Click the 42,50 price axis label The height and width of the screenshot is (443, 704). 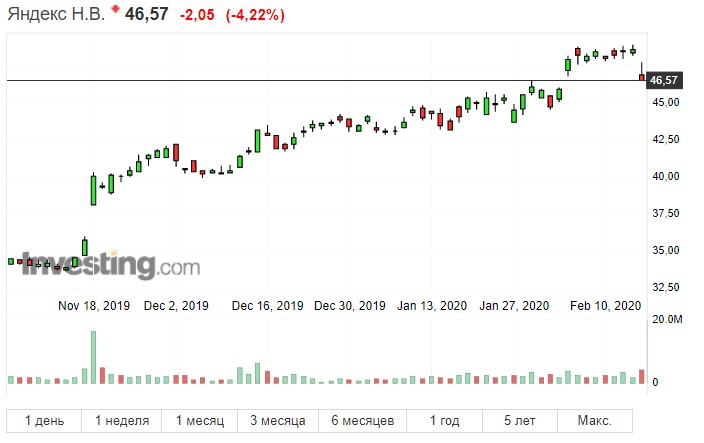point(666,139)
